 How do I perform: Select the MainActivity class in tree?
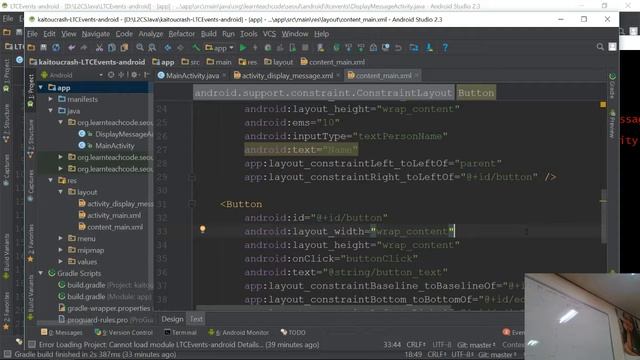[115, 145]
